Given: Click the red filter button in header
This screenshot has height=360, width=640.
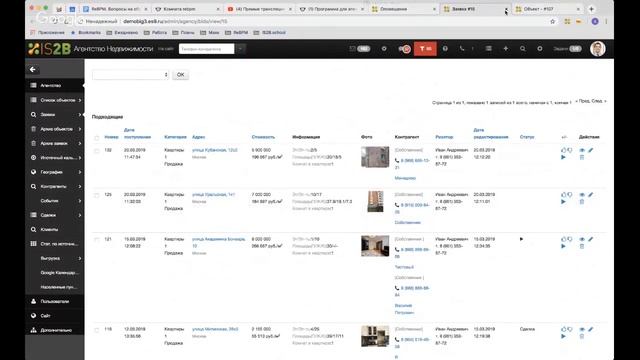Looking at the screenshot, I should click(425, 49).
